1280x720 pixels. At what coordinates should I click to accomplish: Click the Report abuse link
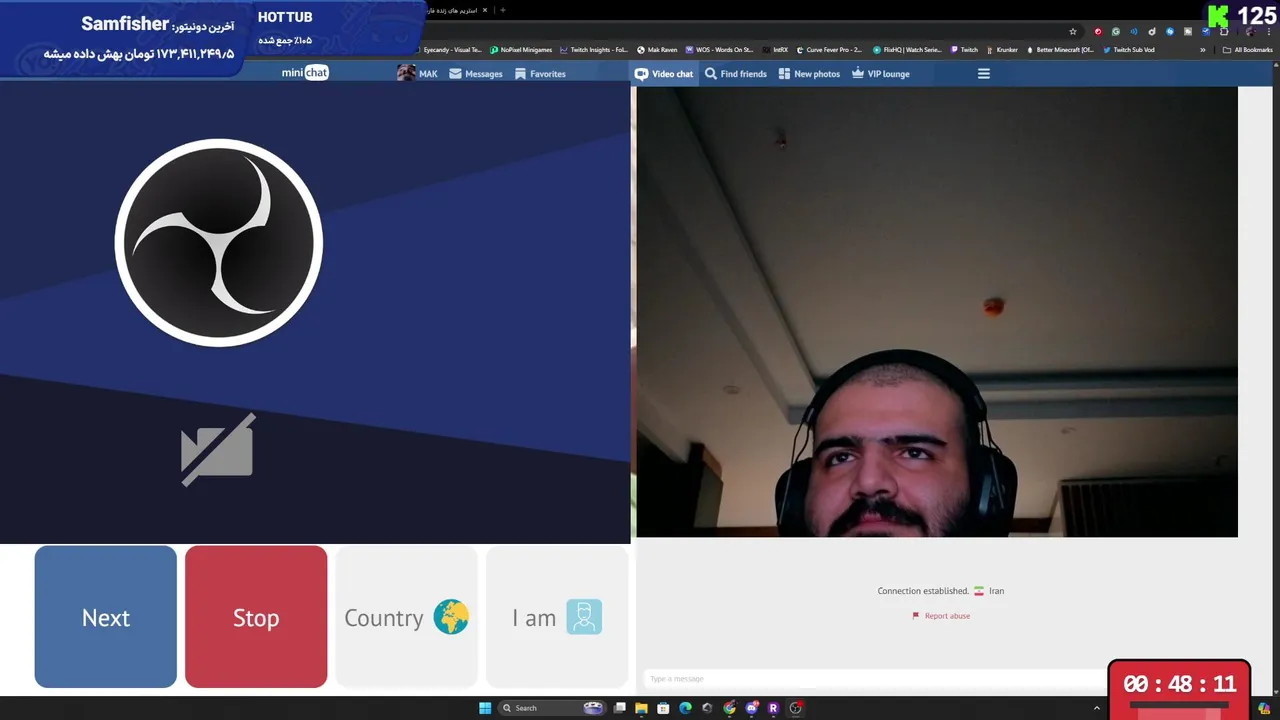[x=941, y=616]
